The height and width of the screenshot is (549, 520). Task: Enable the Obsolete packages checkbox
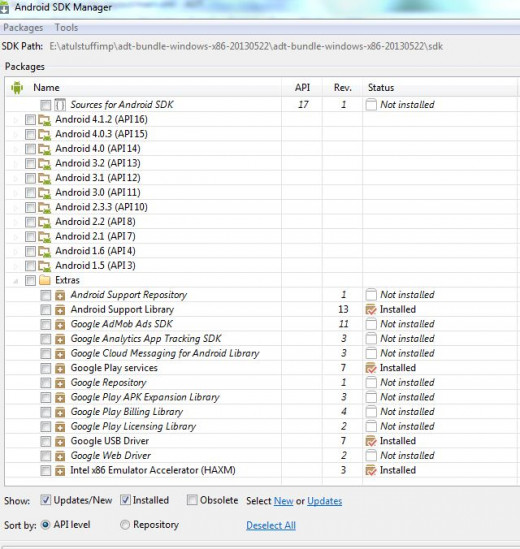[x=192, y=500]
